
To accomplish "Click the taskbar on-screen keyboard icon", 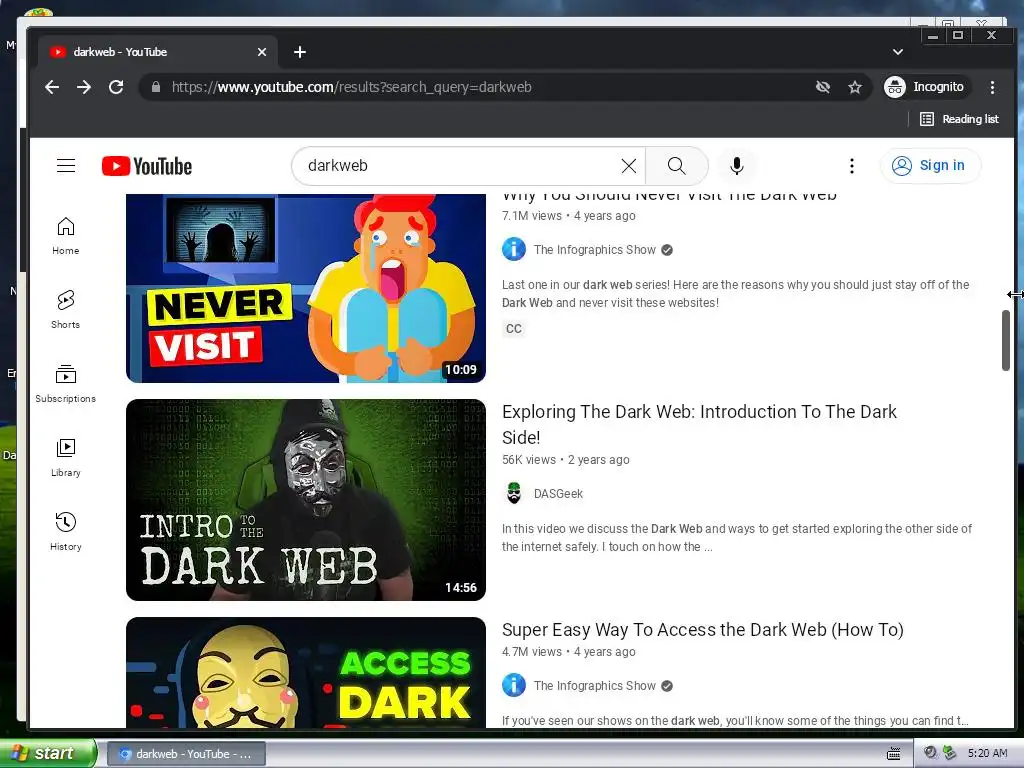I will tap(894, 754).
